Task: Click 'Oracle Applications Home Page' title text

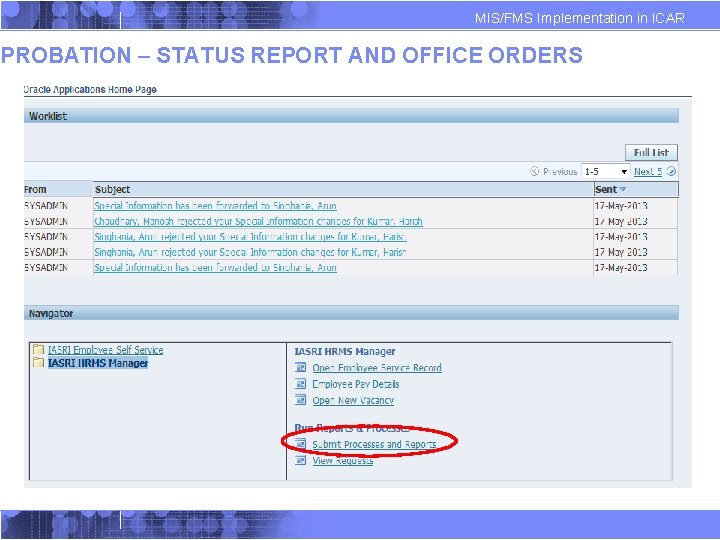Action: pos(90,90)
